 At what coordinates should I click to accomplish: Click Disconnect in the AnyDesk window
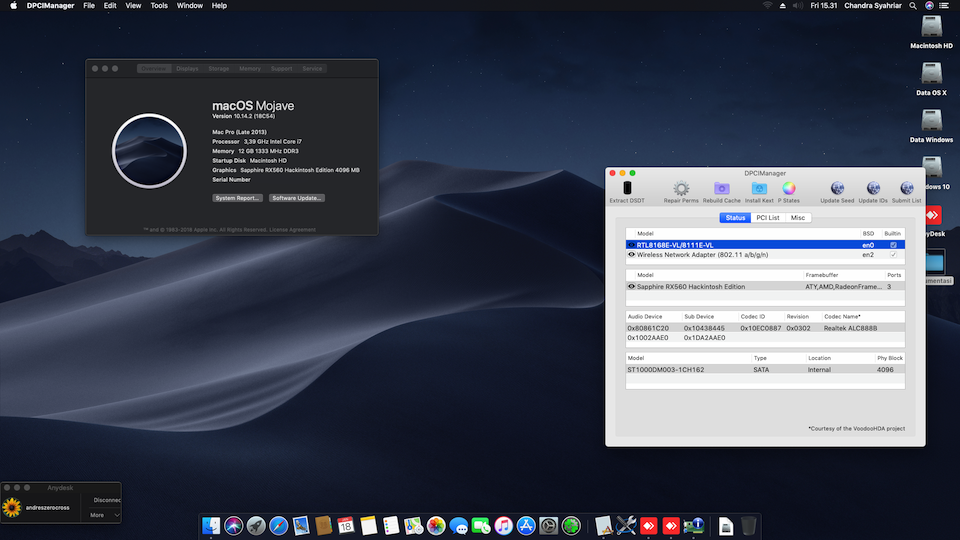pyautogui.click(x=107, y=500)
